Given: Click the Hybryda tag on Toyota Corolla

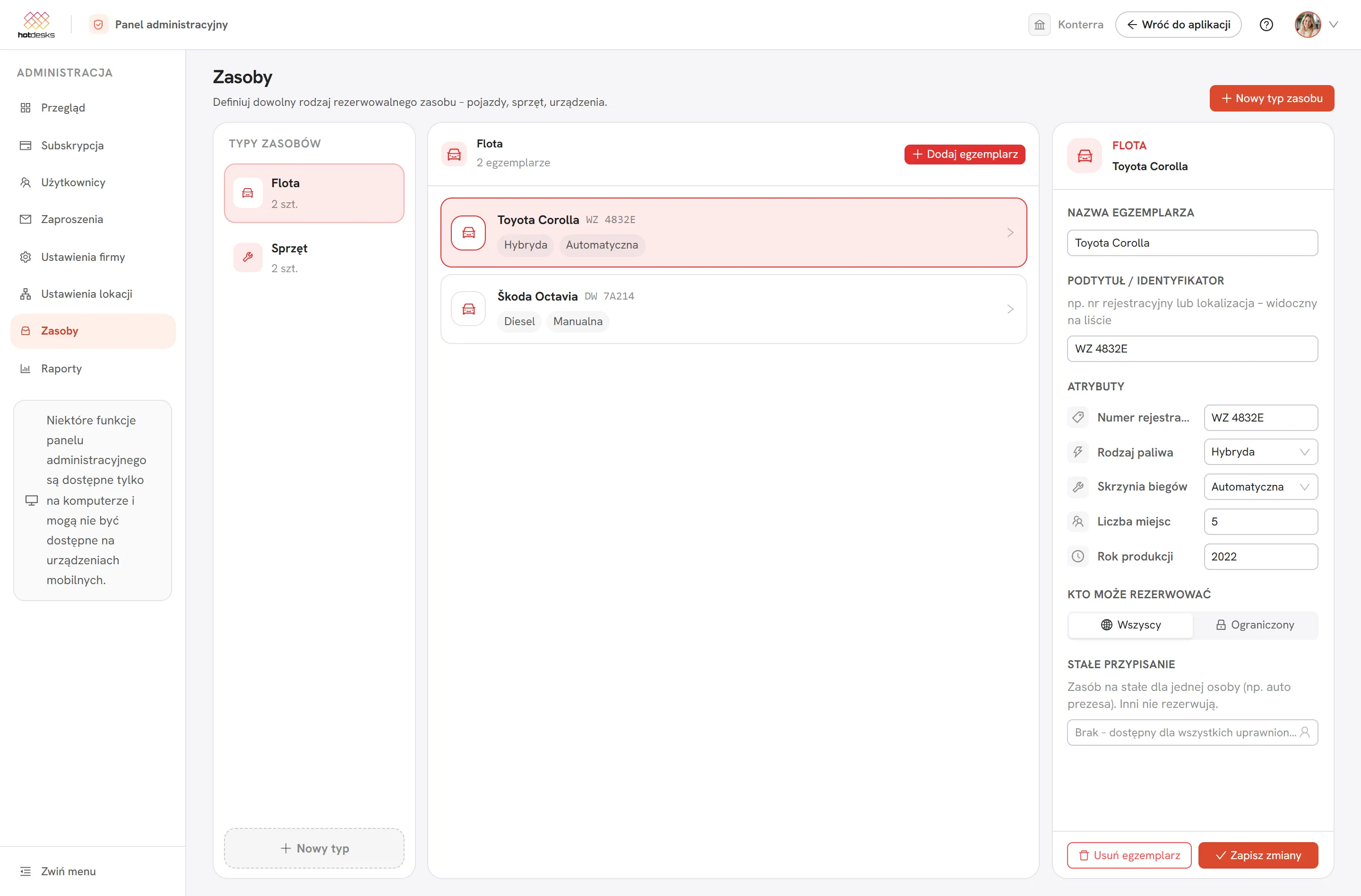Looking at the screenshot, I should [525, 245].
